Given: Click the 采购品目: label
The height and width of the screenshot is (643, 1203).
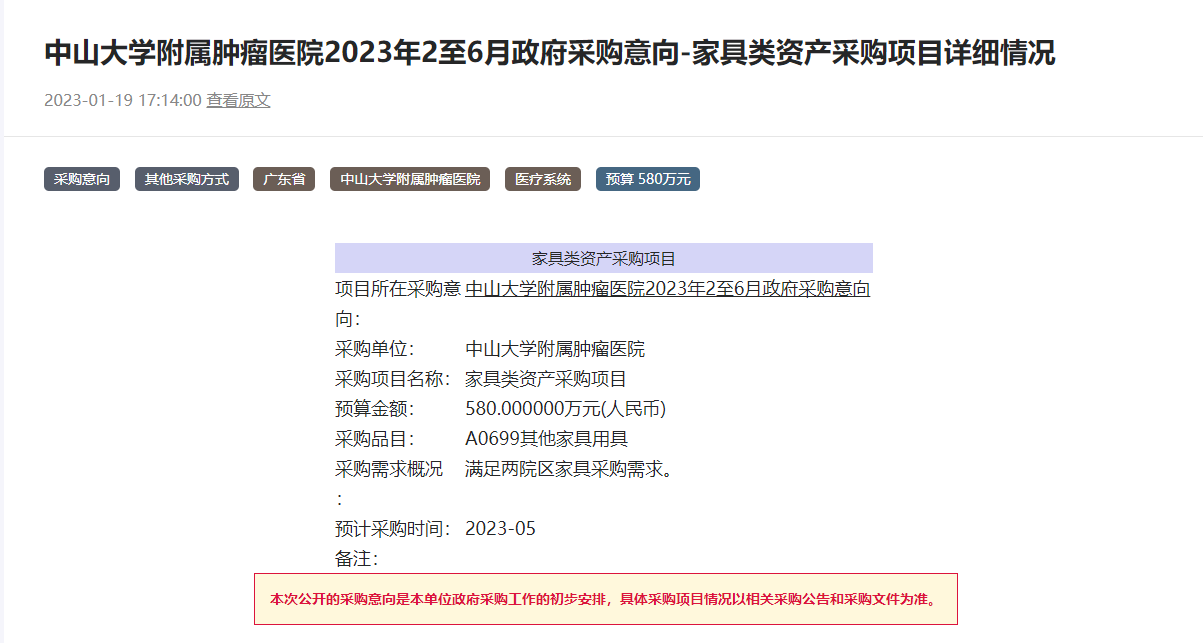Looking at the screenshot, I should point(375,439).
